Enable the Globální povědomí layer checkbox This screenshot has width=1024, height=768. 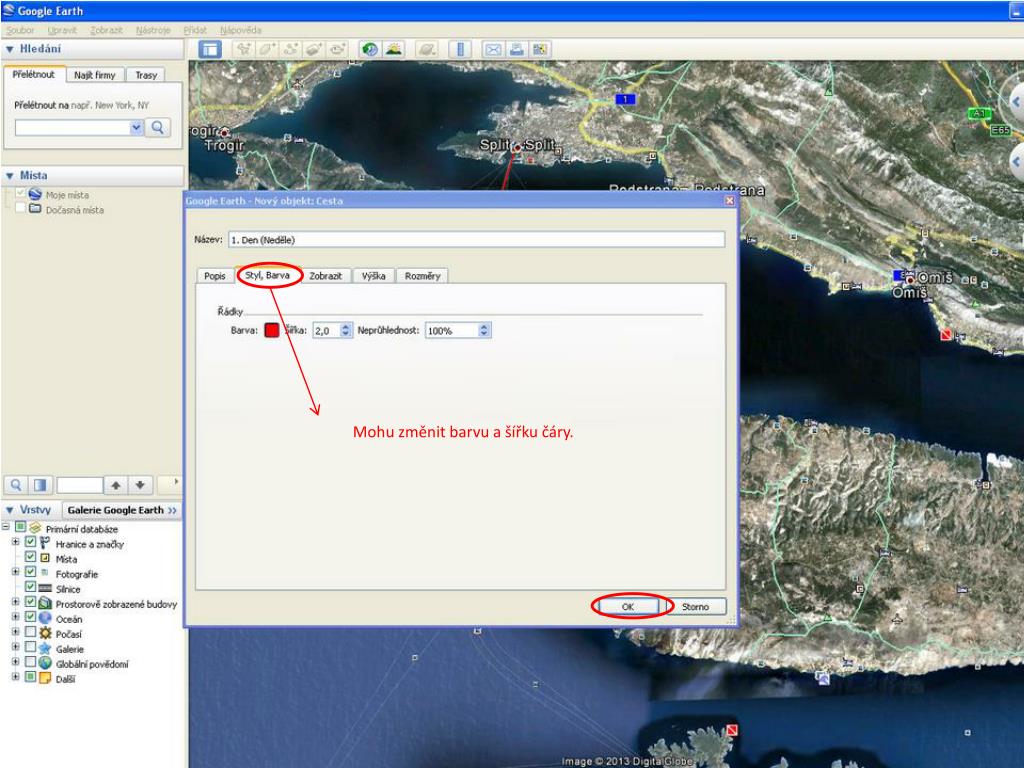pyautogui.click(x=30, y=662)
